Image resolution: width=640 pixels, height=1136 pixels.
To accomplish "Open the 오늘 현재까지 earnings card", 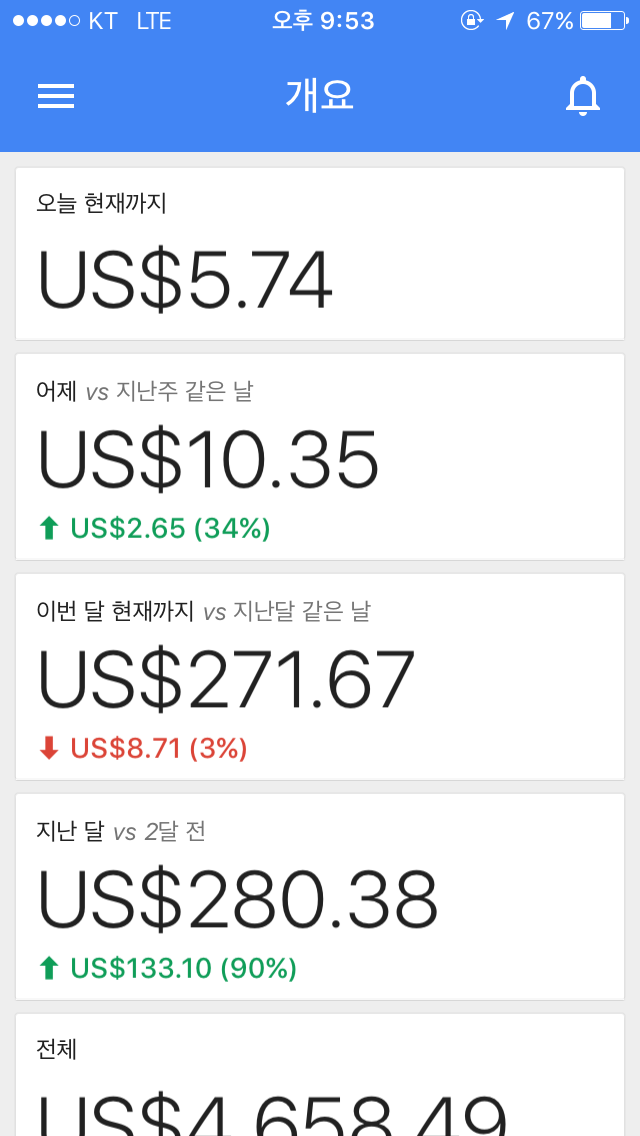I will tap(320, 254).
